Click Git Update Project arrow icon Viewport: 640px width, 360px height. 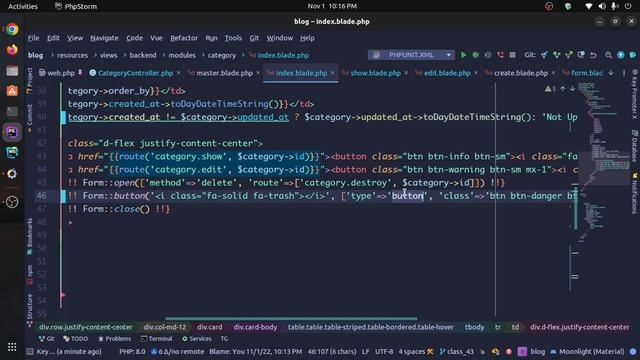(544, 55)
